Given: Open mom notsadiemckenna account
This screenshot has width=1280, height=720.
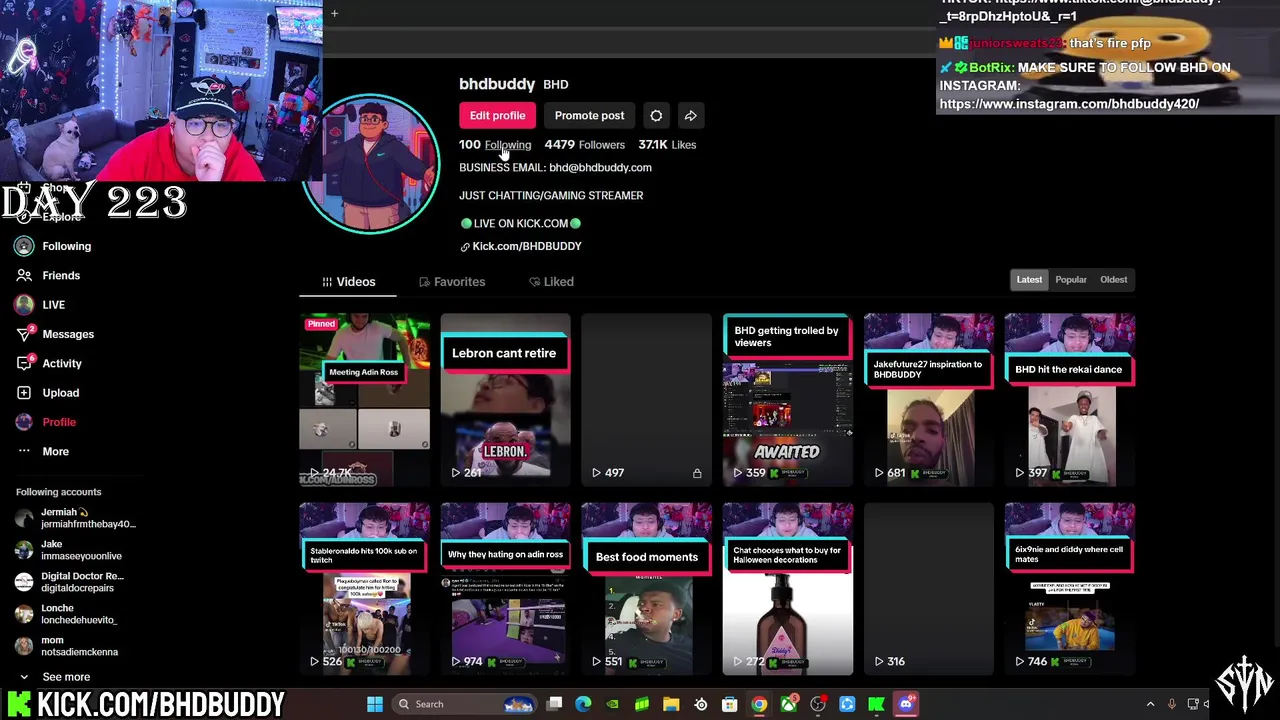Looking at the screenshot, I should click(x=66, y=646).
